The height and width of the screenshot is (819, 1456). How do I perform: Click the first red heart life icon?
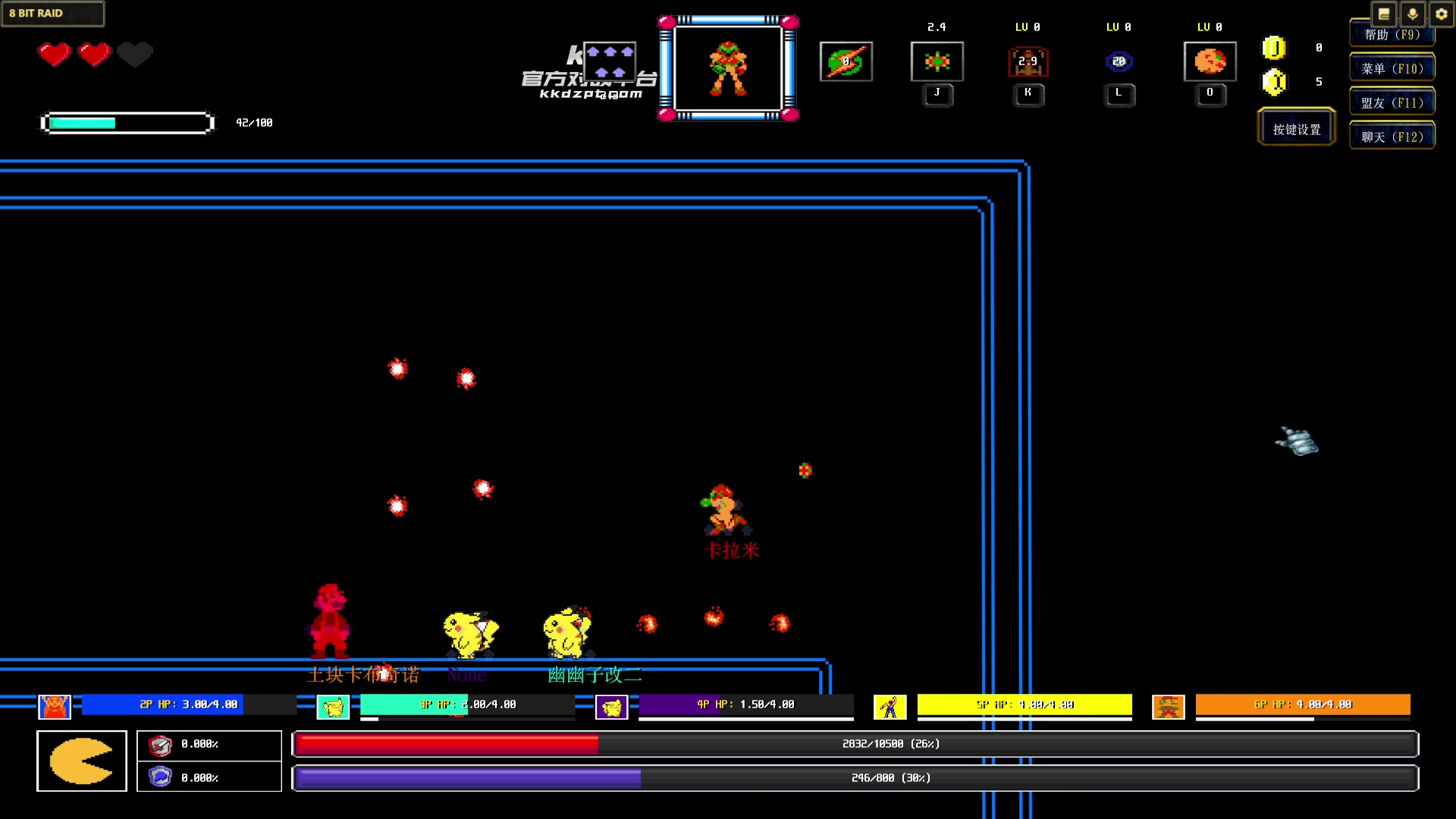coord(55,54)
